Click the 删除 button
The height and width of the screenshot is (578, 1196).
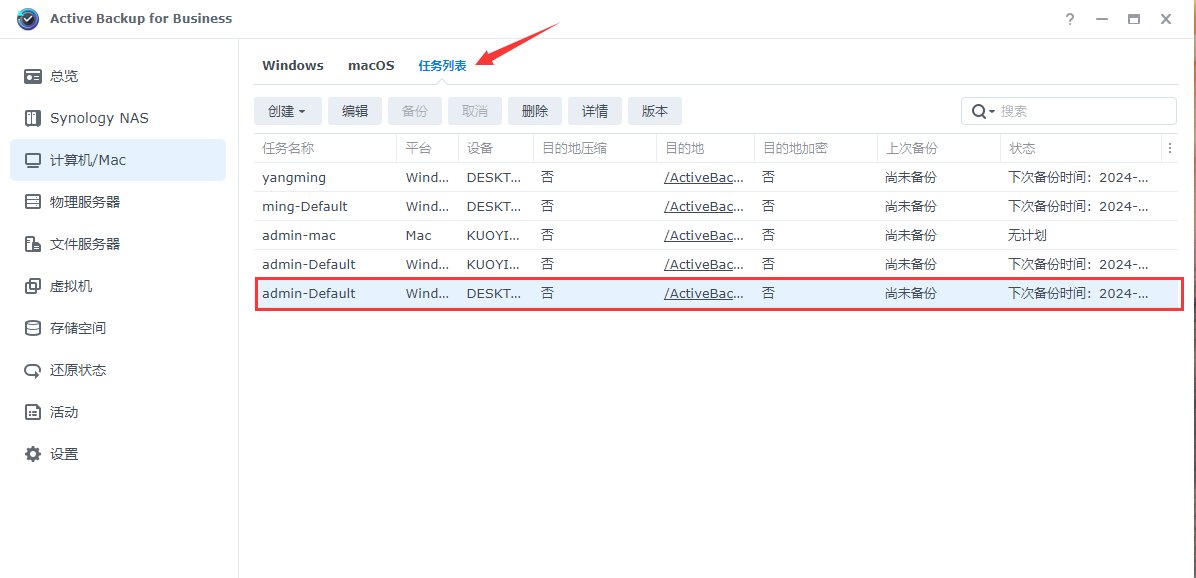point(535,111)
